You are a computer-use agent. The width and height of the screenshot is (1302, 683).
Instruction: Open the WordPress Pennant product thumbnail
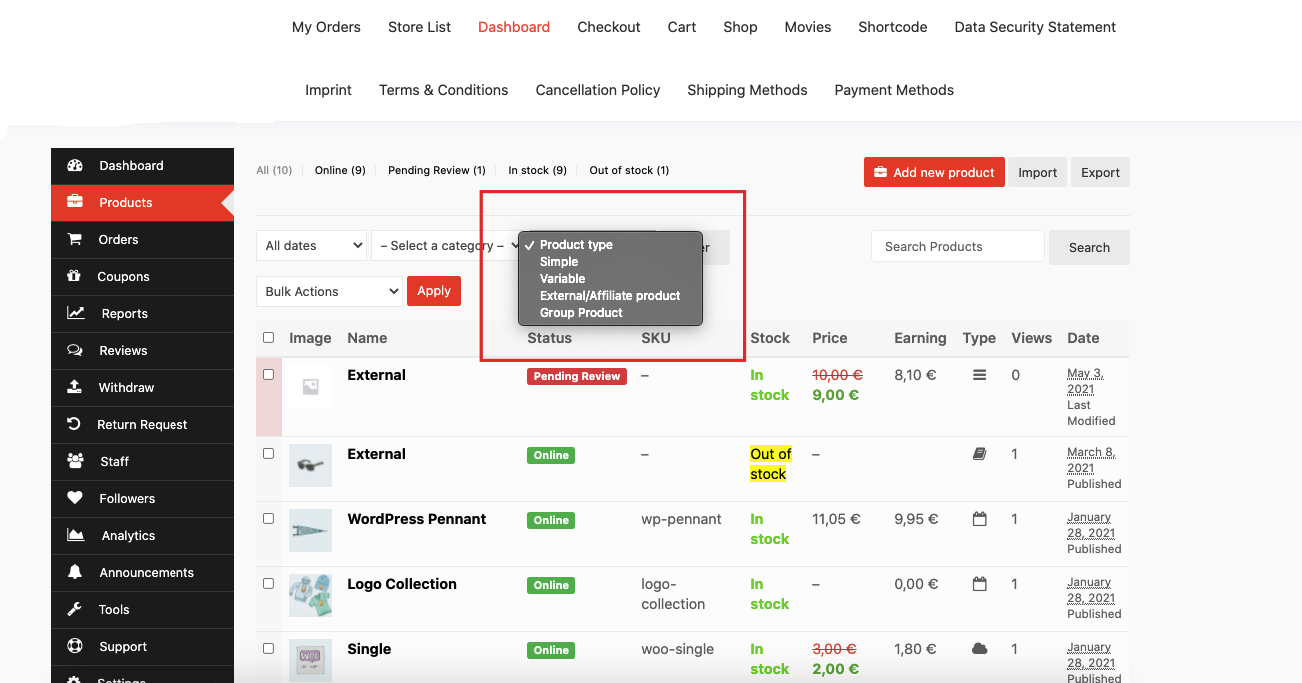pyautogui.click(x=310, y=530)
